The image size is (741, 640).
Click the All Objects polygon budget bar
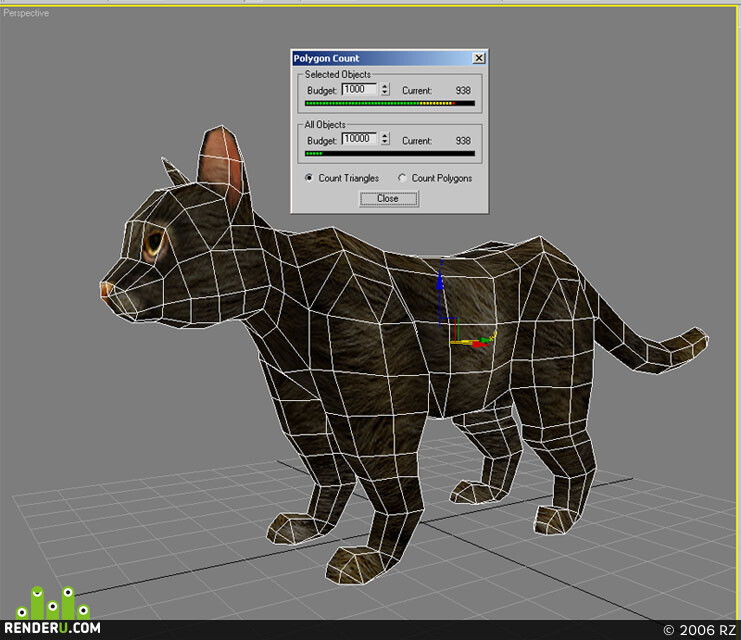pos(390,153)
